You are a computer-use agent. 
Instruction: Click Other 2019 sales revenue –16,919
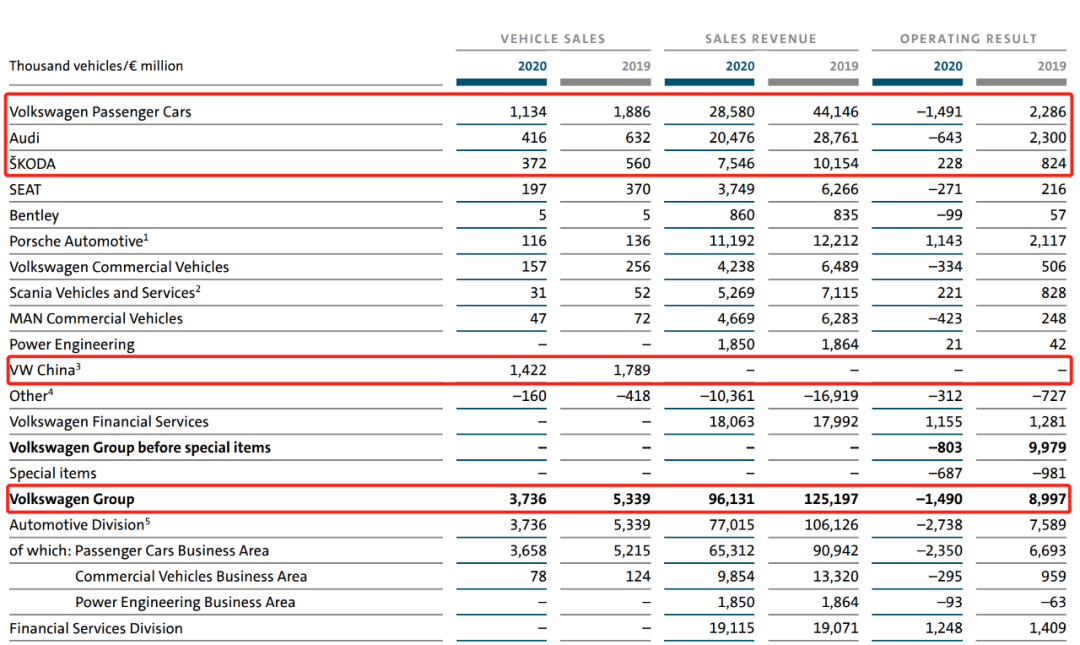click(x=831, y=396)
